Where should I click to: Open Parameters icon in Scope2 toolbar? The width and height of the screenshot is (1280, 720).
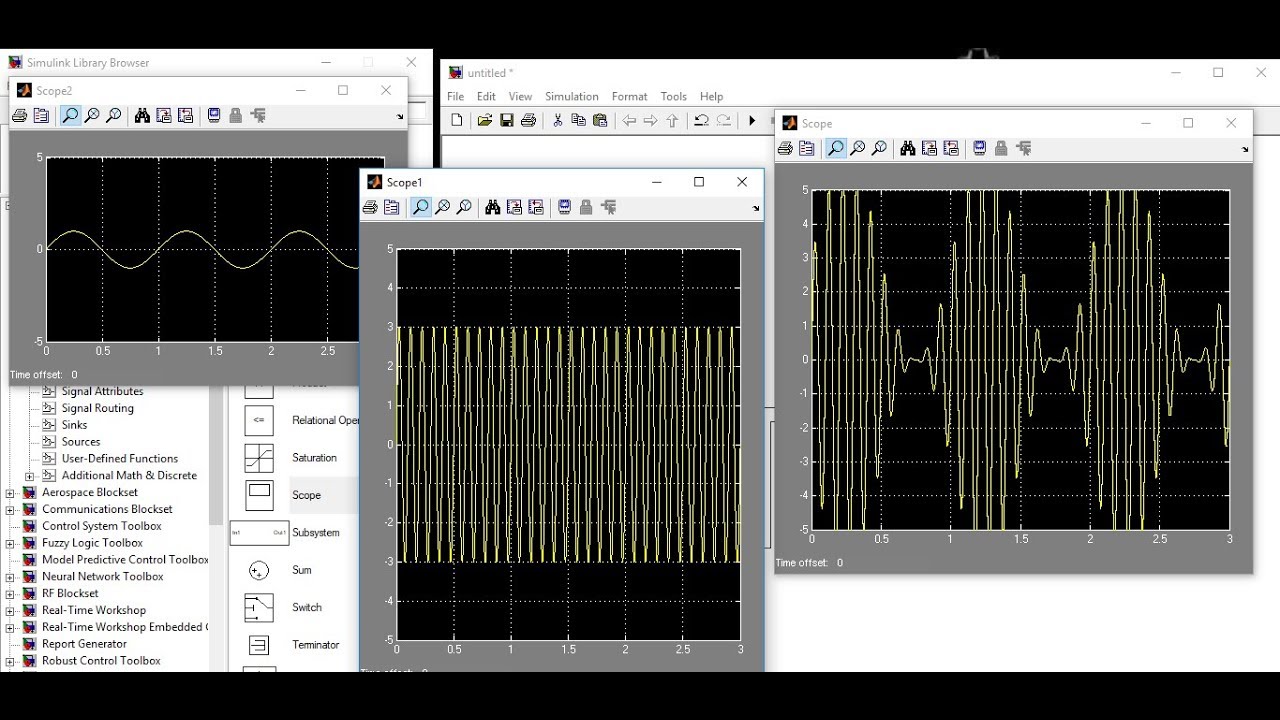coord(41,116)
